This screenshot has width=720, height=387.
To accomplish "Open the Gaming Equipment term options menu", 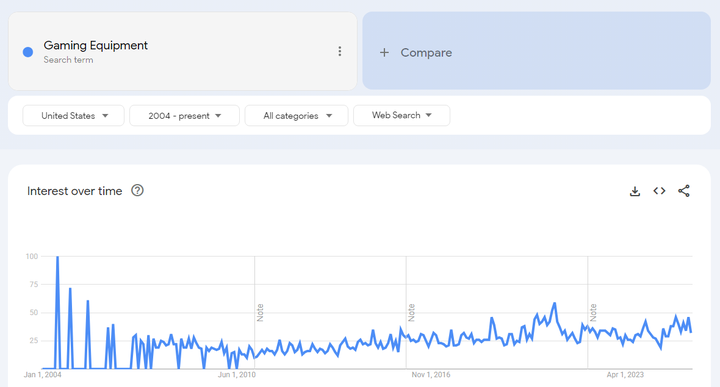I will point(340,51).
